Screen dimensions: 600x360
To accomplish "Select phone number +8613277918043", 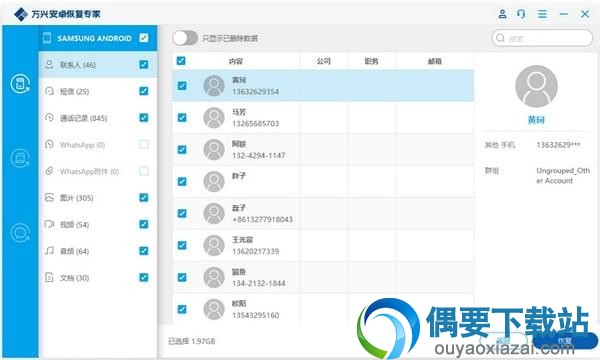I will [x=262, y=220].
